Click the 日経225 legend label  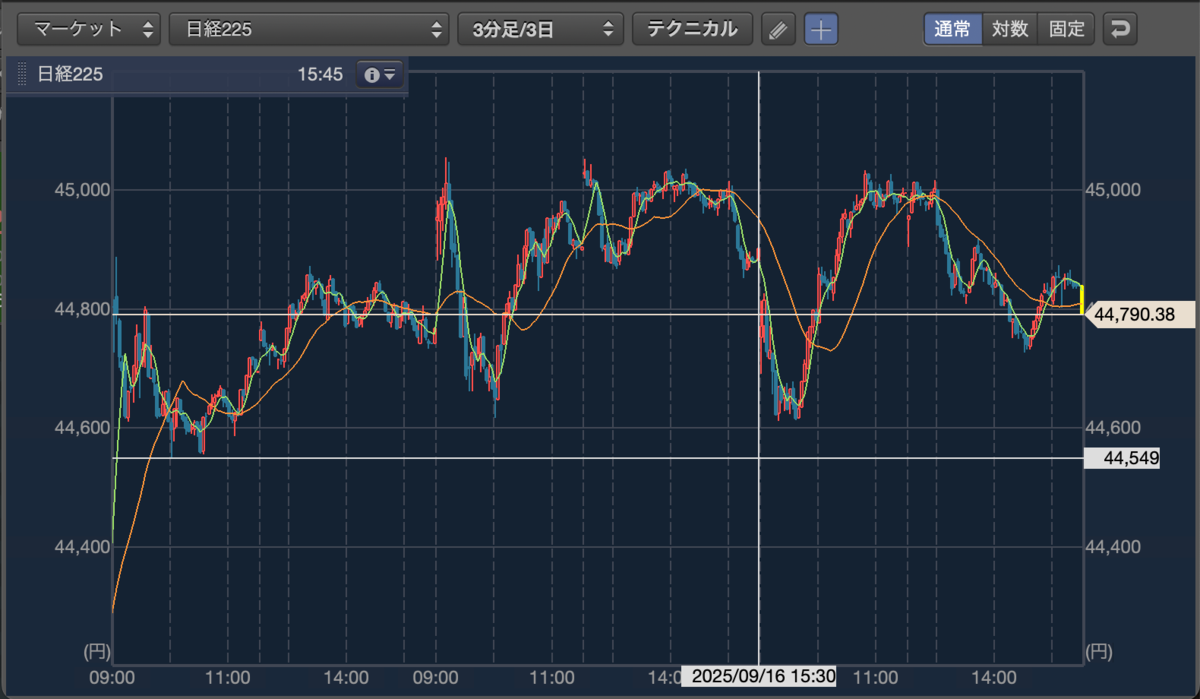tap(70, 74)
